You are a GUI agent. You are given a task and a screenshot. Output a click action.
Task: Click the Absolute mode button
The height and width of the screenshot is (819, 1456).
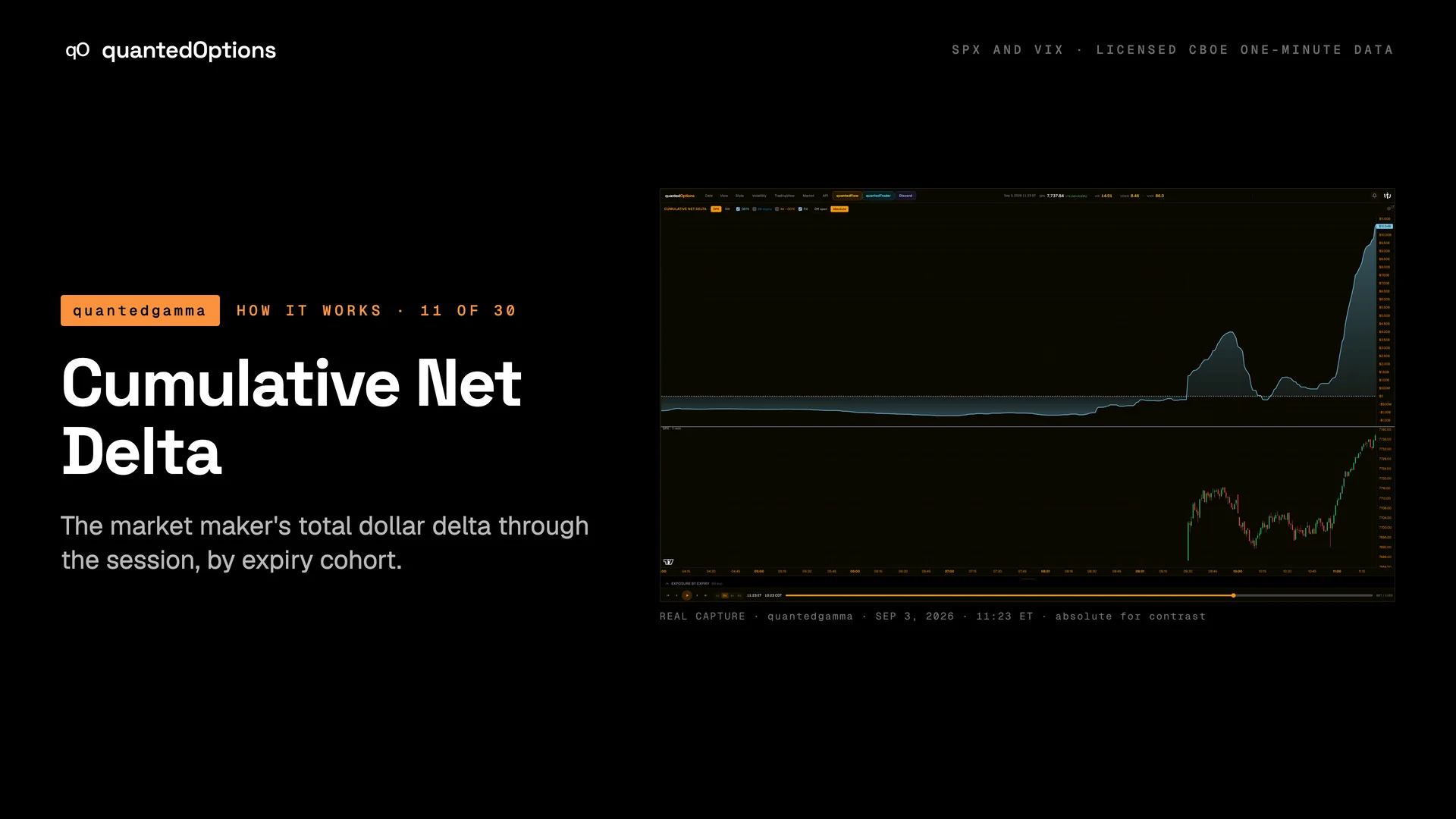coord(839,209)
